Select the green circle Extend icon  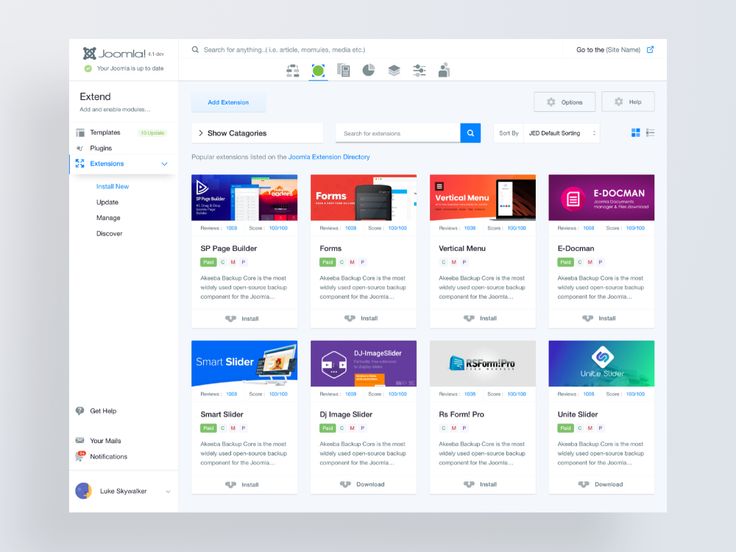point(318,71)
